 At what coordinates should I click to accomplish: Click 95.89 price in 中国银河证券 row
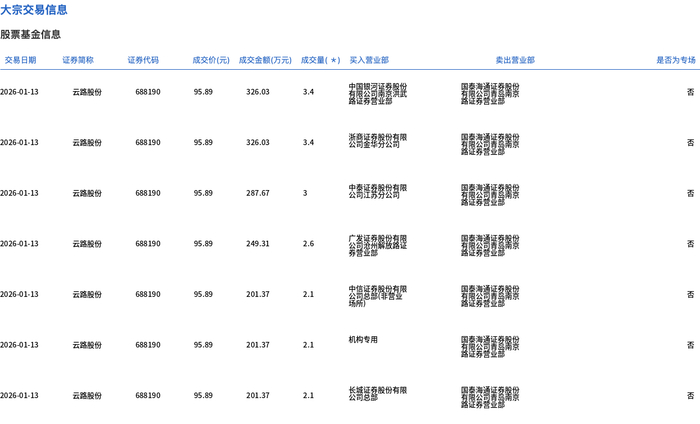tap(203, 92)
